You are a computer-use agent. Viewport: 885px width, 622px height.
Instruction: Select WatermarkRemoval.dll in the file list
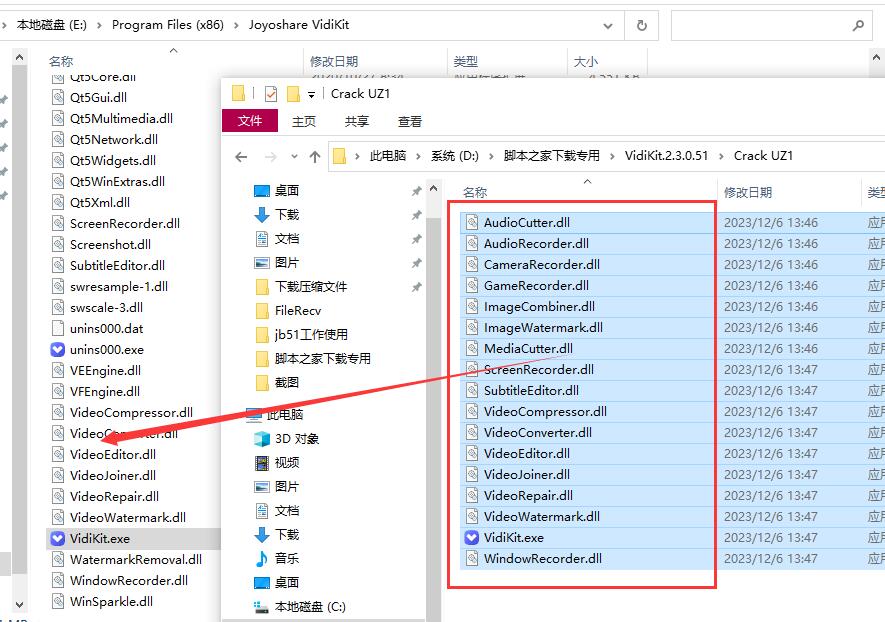tap(135, 559)
